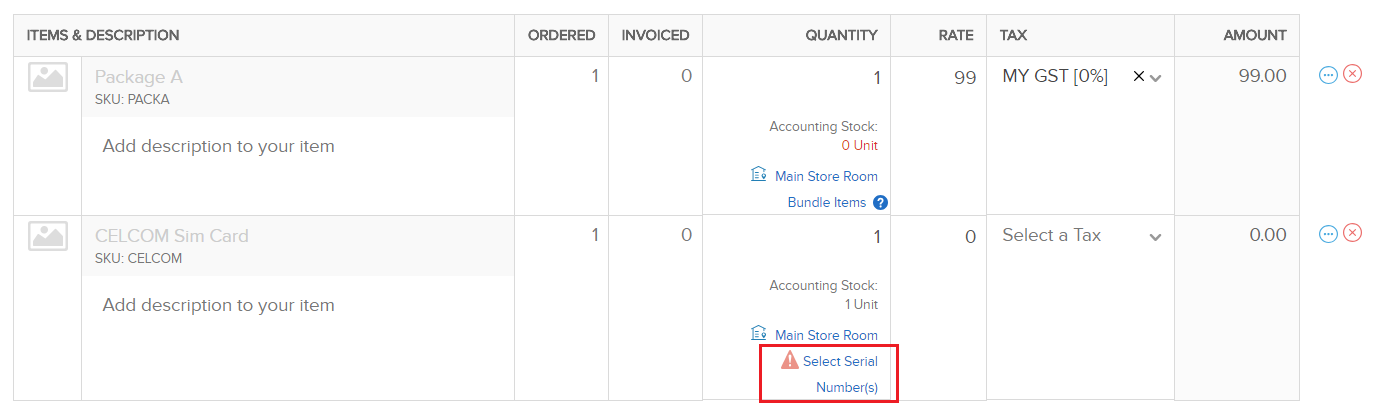The width and height of the screenshot is (1383, 418).
Task: Click the Package A image placeholder
Action: pyautogui.click(x=47, y=77)
